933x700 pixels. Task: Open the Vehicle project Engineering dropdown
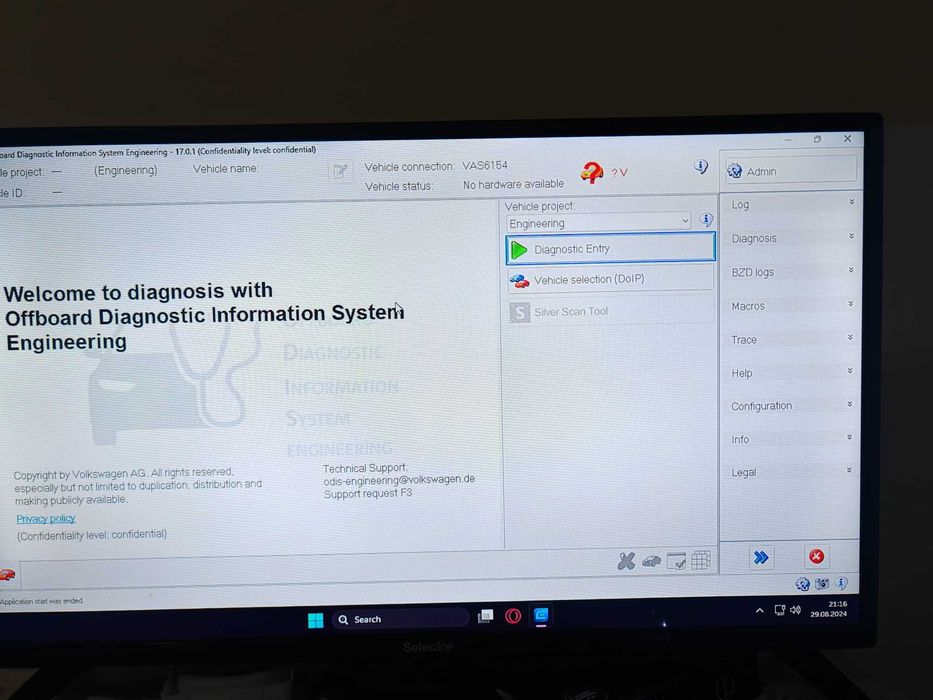point(599,223)
